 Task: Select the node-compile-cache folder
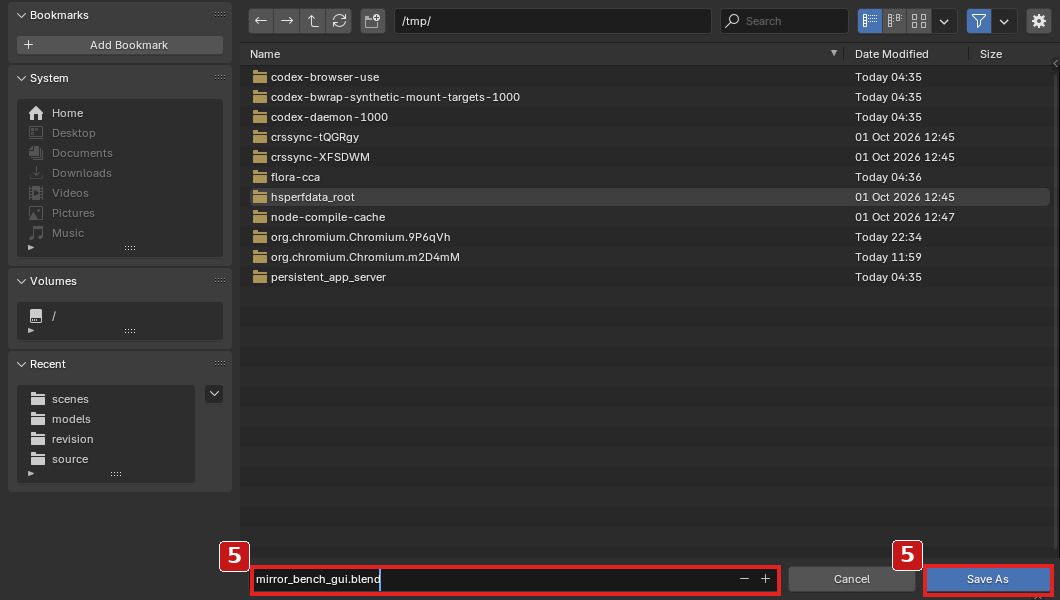(x=649, y=217)
